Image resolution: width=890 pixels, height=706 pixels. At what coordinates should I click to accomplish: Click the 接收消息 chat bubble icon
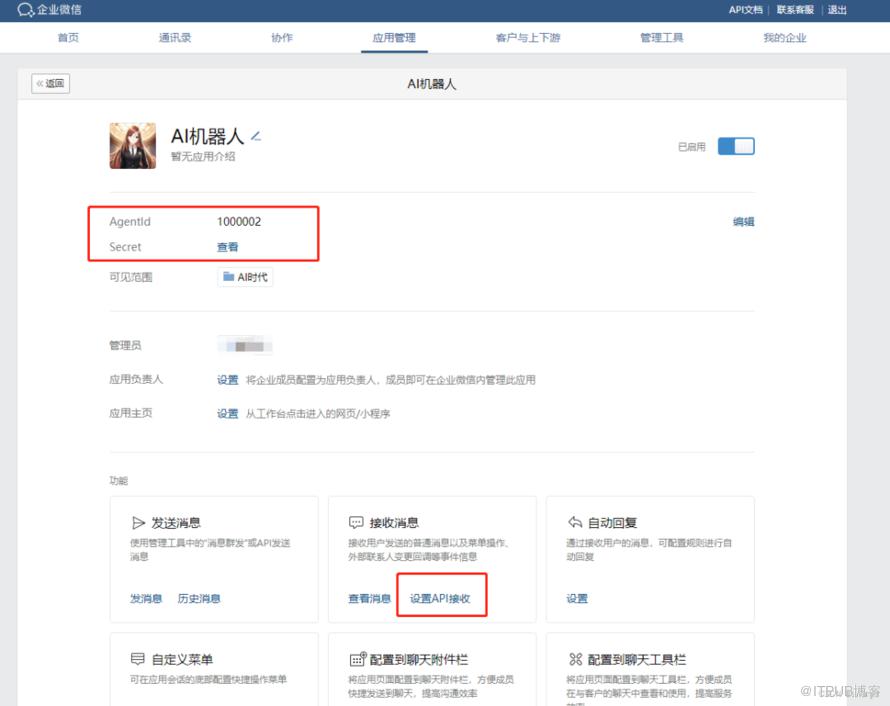point(356,523)
